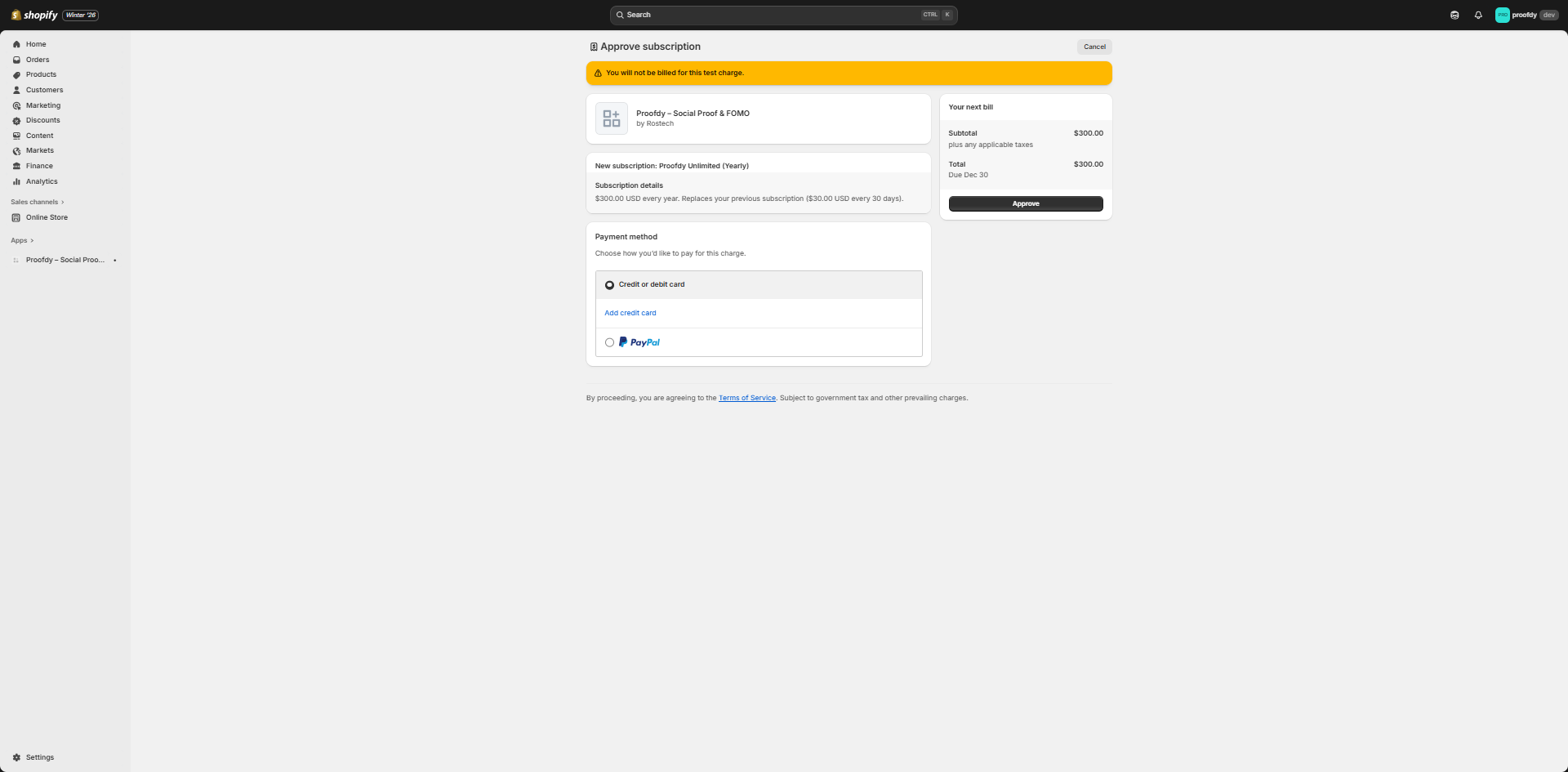Focus the Search field in the top bar
The image size is (1568, 772).
(x=783, y=15)
